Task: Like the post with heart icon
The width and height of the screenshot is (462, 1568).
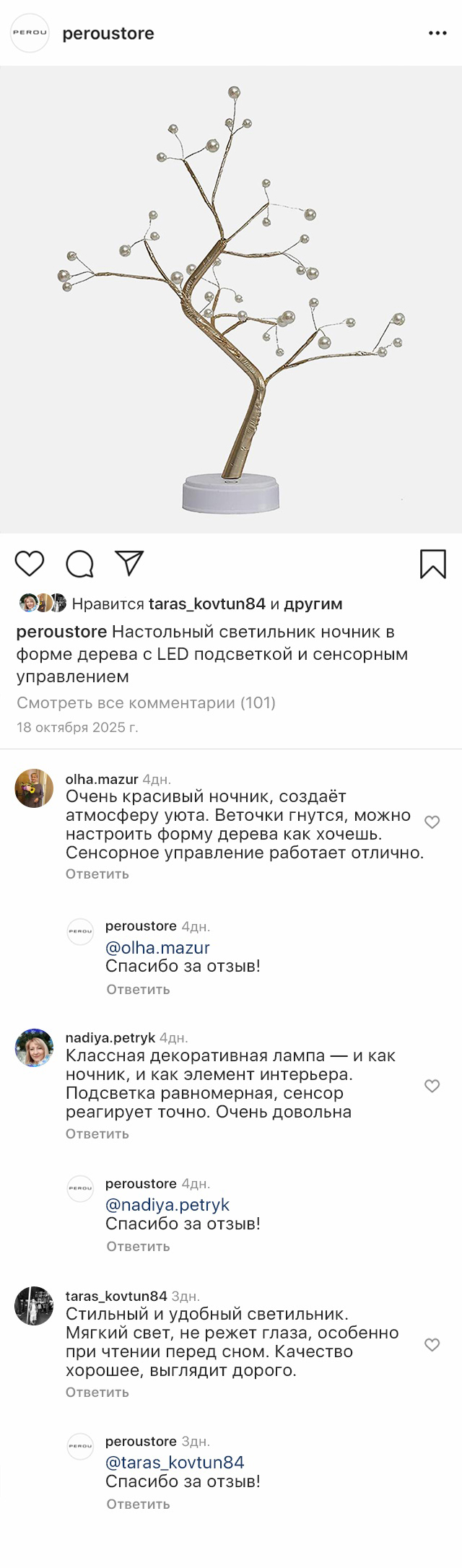Action: tap(30, 563)
